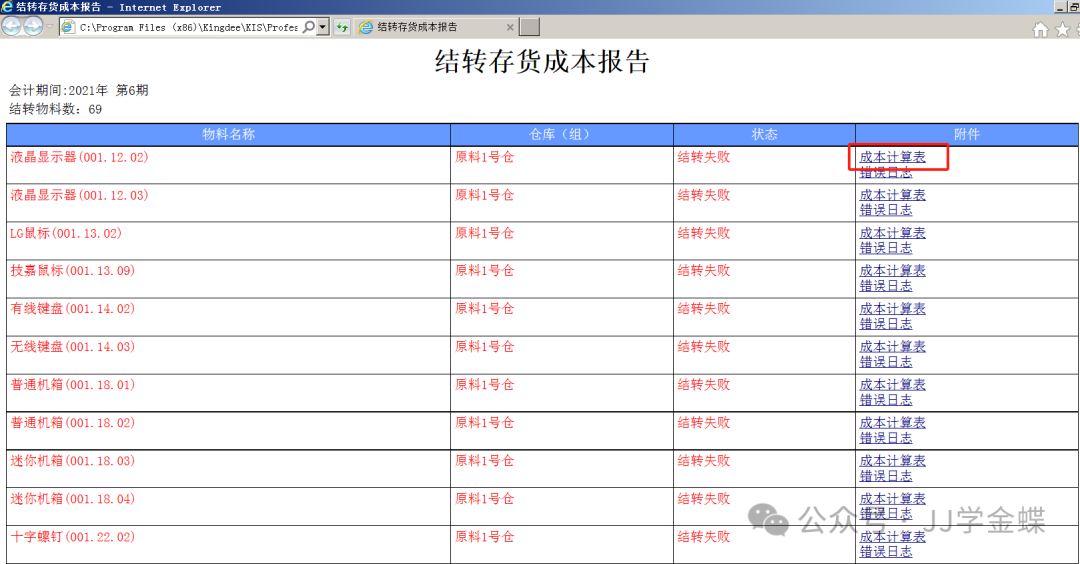This screenshot has height=564, width=1080.
Task: Click the 物料名称 column header
Action: click(228, 134)
